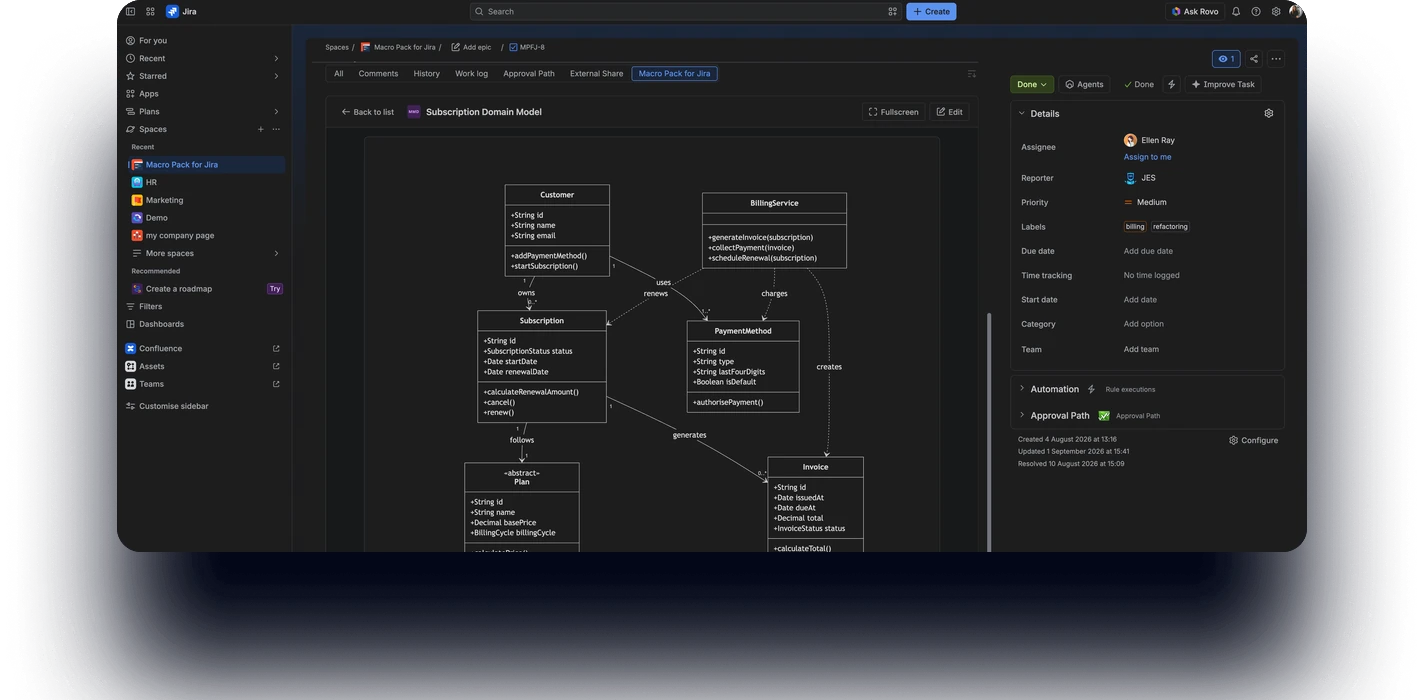Toggle the watch eye button showing 1
Screen dimensions: 1424x700
click(1226, 59)
